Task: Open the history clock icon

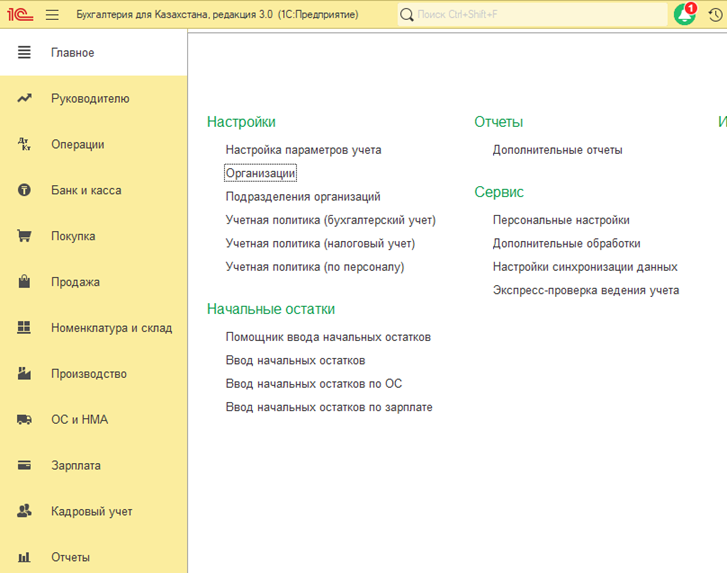Action: coord(715,15)
